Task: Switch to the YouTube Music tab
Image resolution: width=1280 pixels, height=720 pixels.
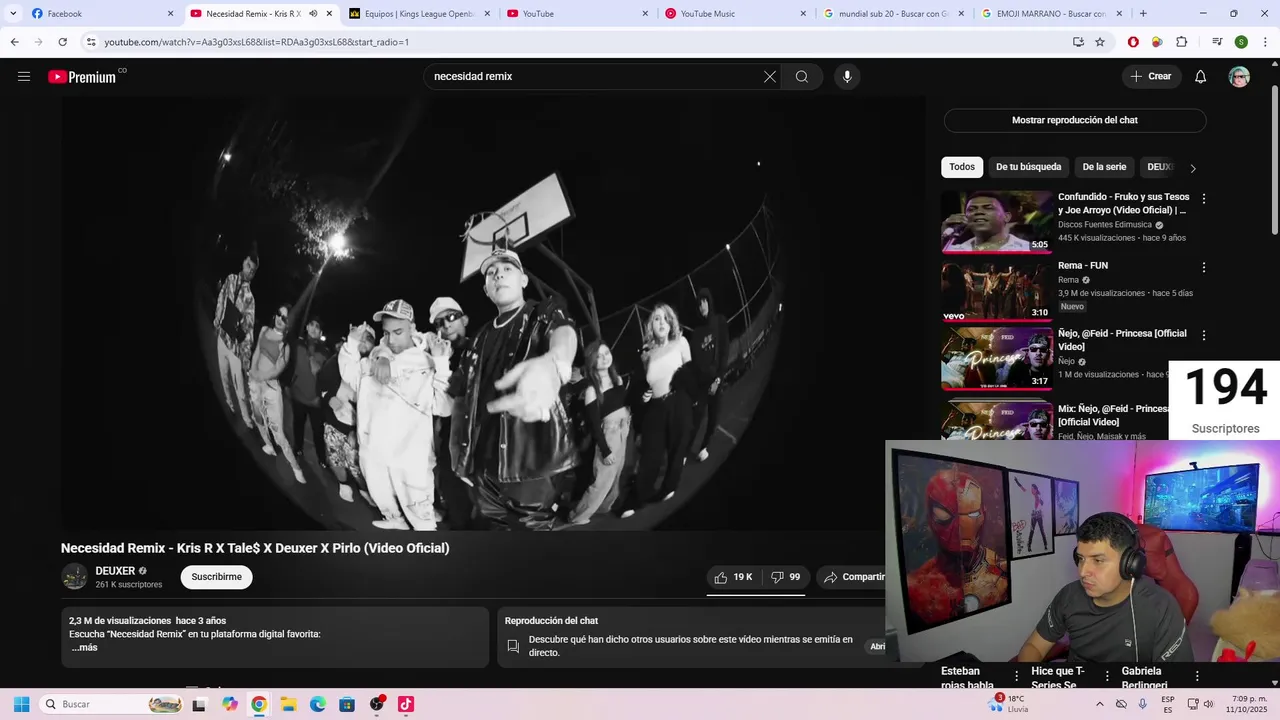Action: tap(736, 14)
